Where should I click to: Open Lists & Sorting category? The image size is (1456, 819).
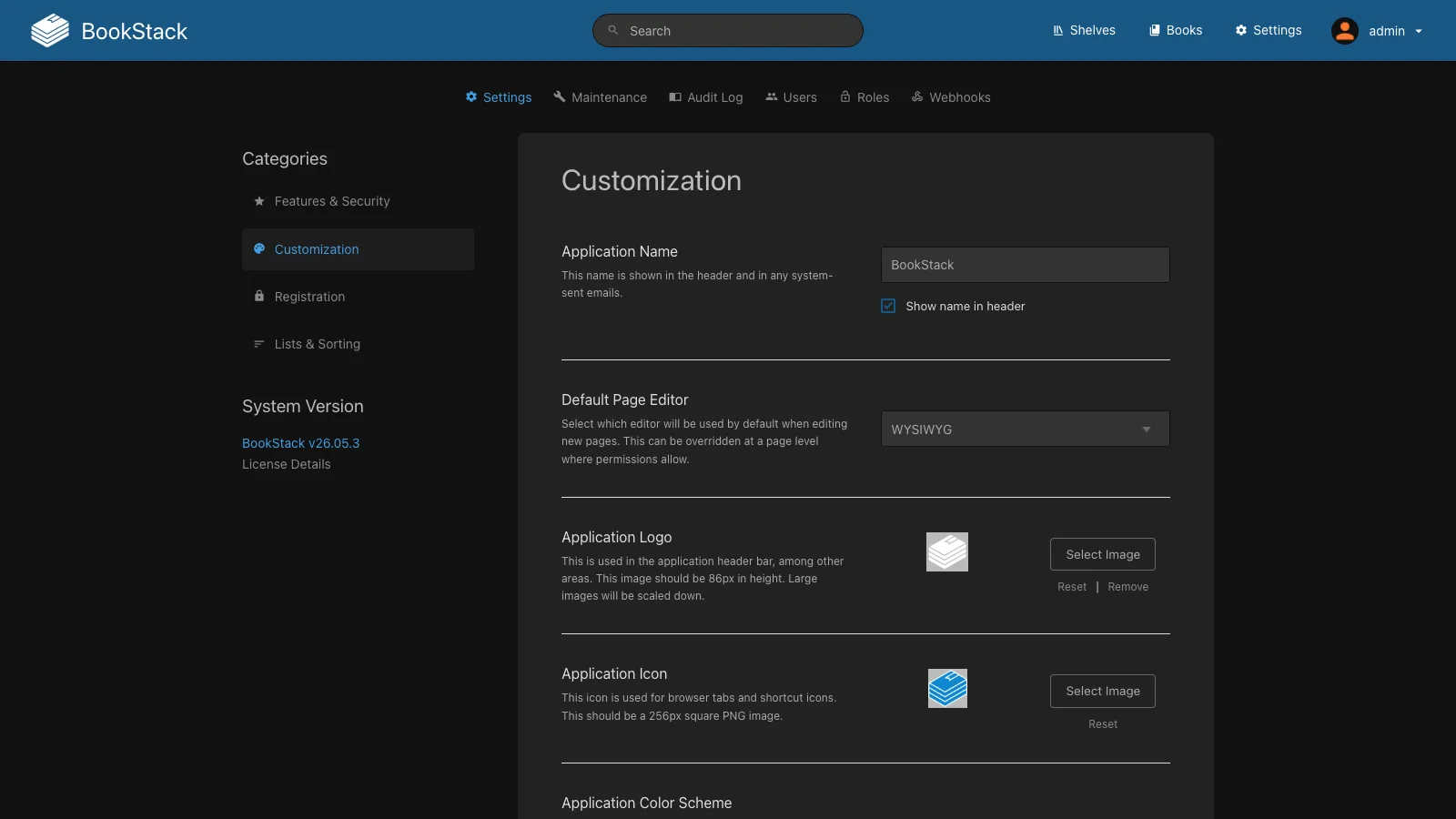358,344
